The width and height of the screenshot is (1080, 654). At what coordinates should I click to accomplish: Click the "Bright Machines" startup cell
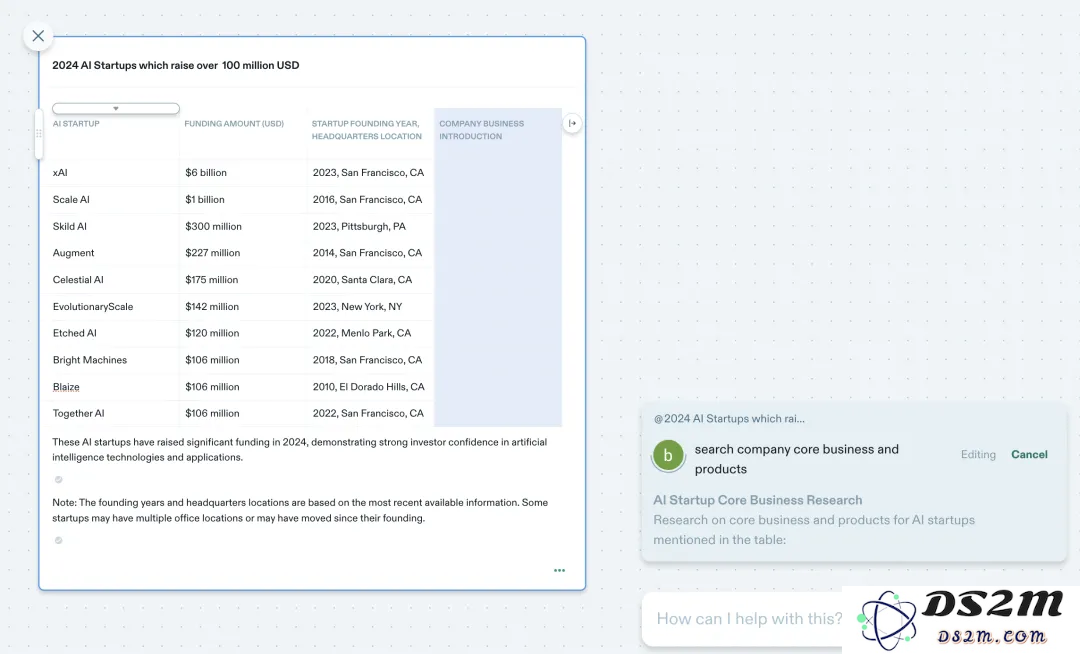point(90,360)
